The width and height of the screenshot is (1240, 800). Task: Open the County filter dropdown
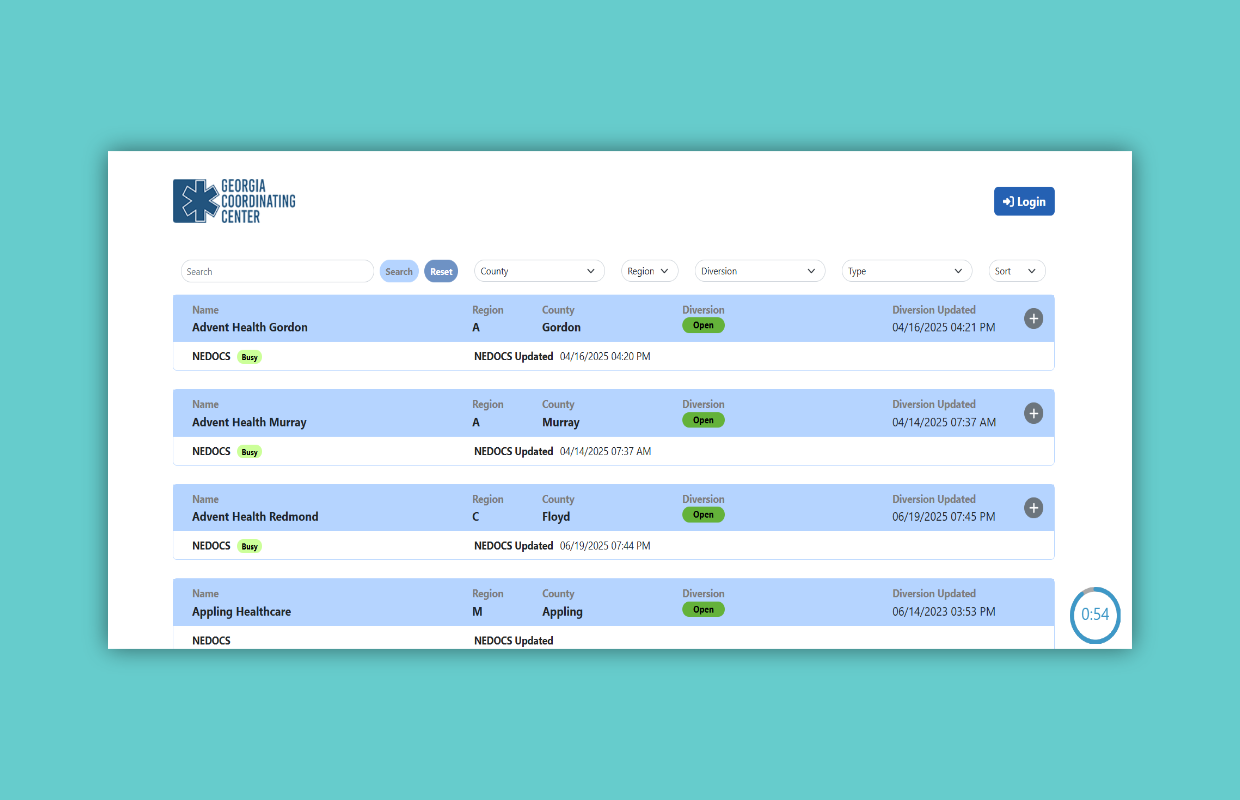click(539, 271)
